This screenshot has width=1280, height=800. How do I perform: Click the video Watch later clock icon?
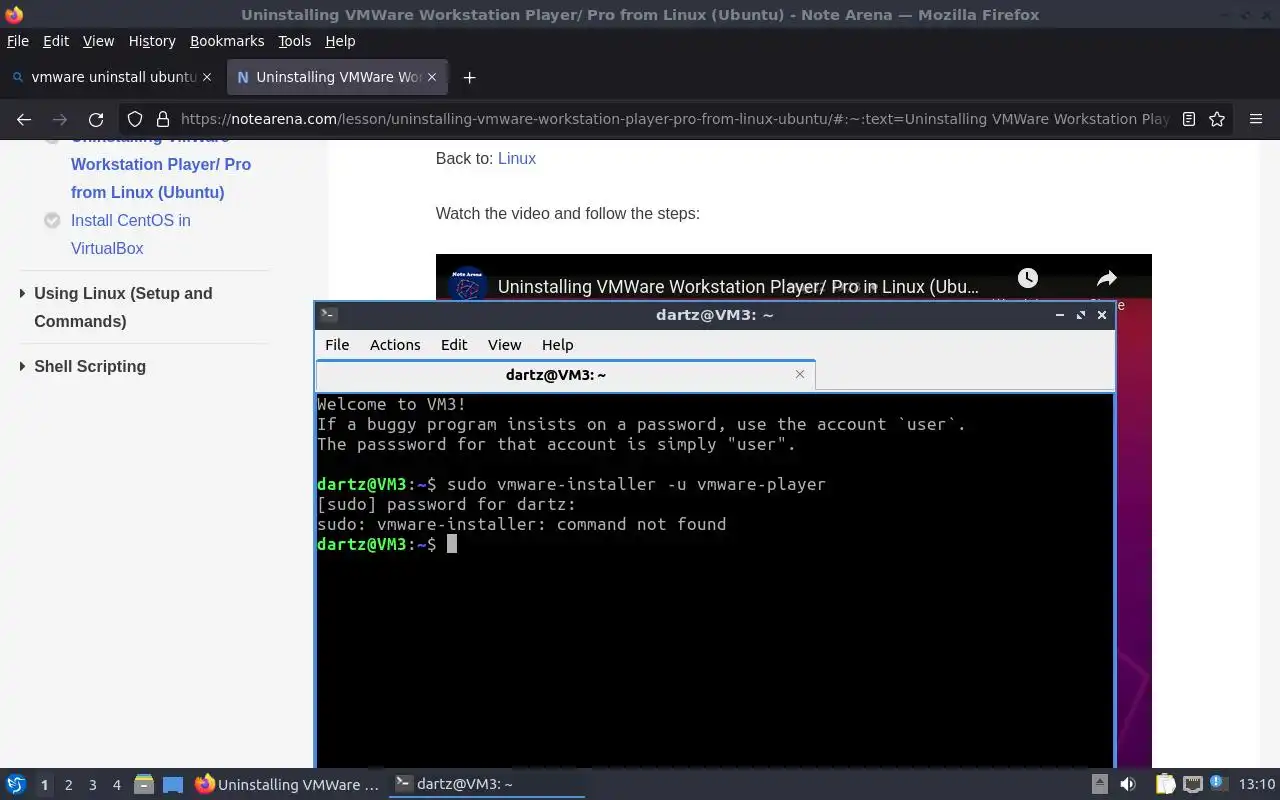pyautogui.click(x=1027, y=278)
